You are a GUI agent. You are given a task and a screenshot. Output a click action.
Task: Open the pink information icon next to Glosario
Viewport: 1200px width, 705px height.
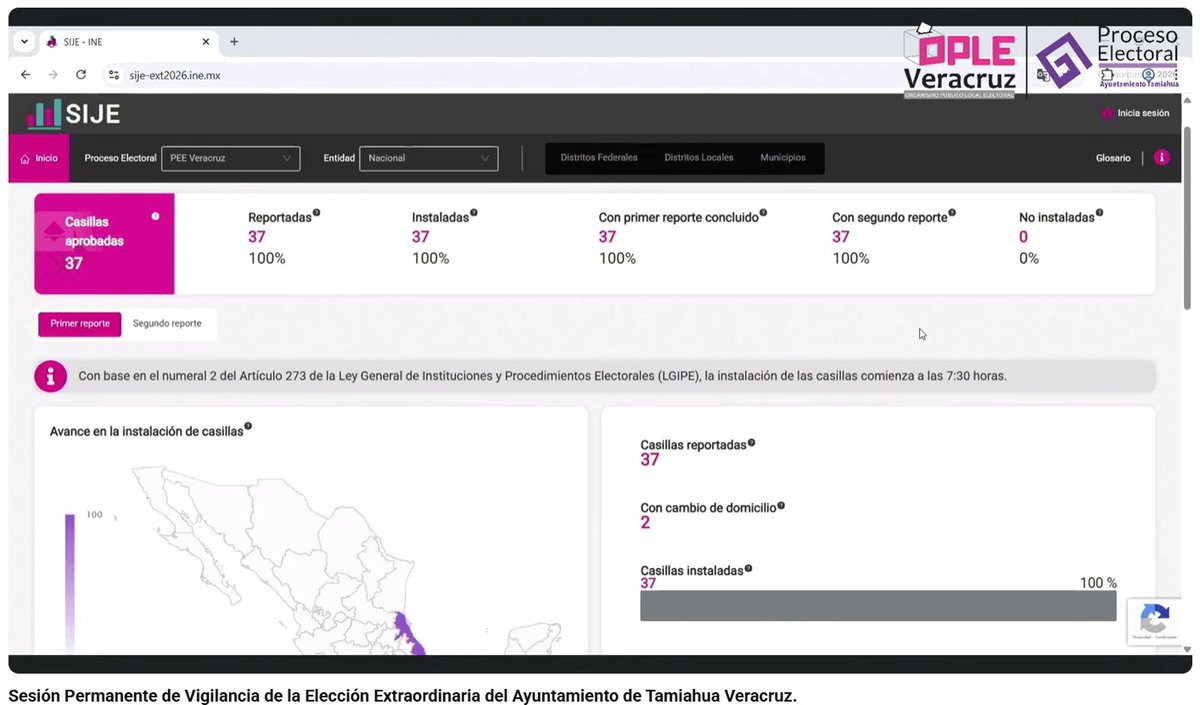pyautogui.click(x=1160, y=158)
